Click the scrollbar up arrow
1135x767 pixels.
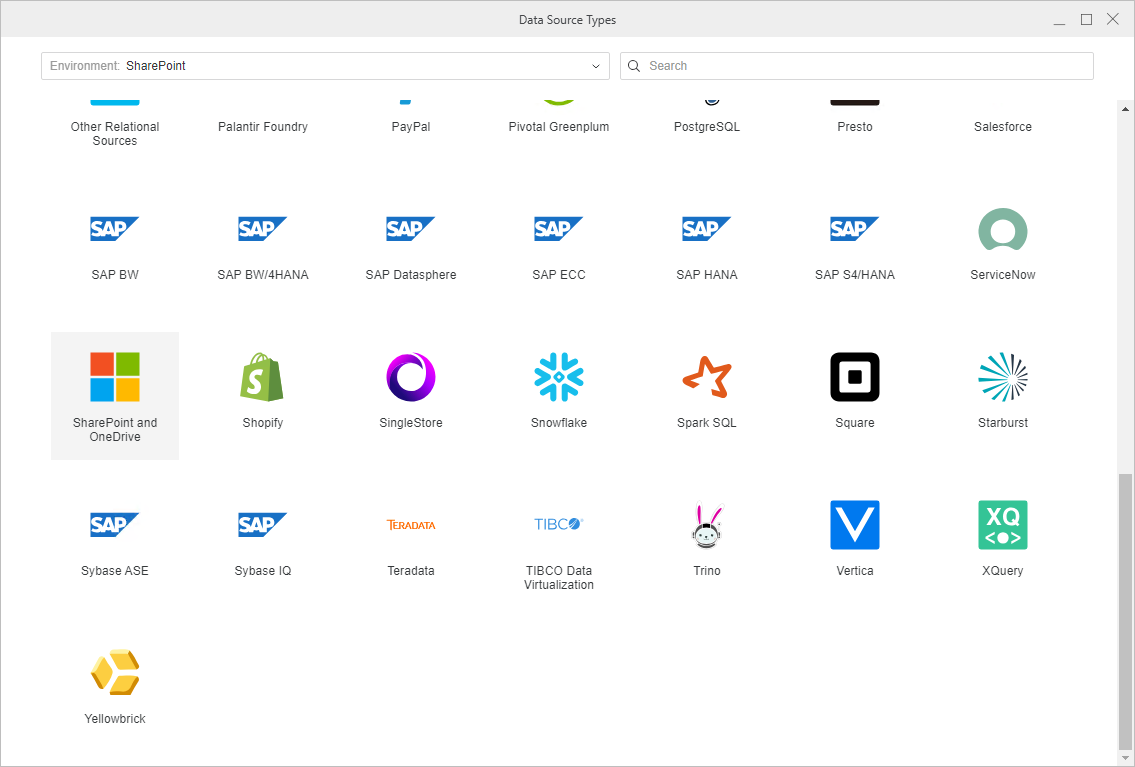(1125, 109)
